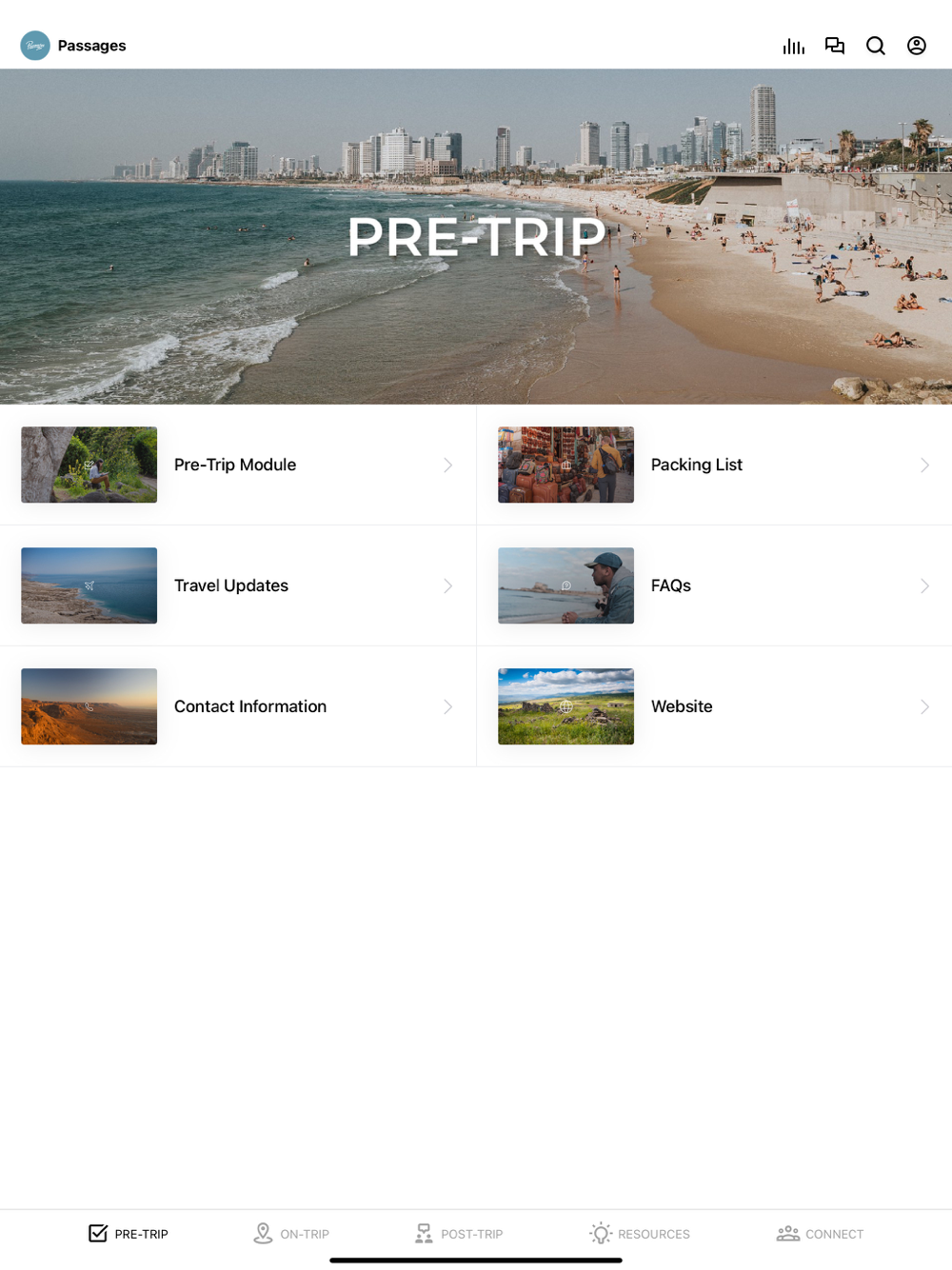Open the user profile icon
Screen dimensions: 952x1270
click(917, 46)
